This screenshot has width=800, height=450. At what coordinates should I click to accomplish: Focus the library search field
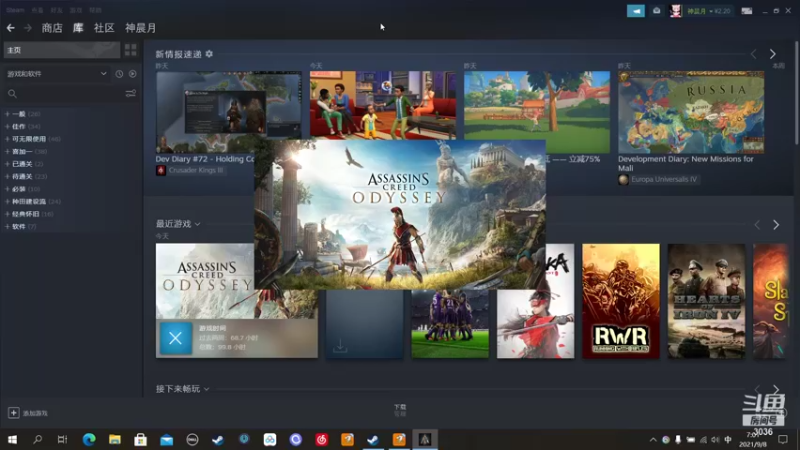point(64,94)
